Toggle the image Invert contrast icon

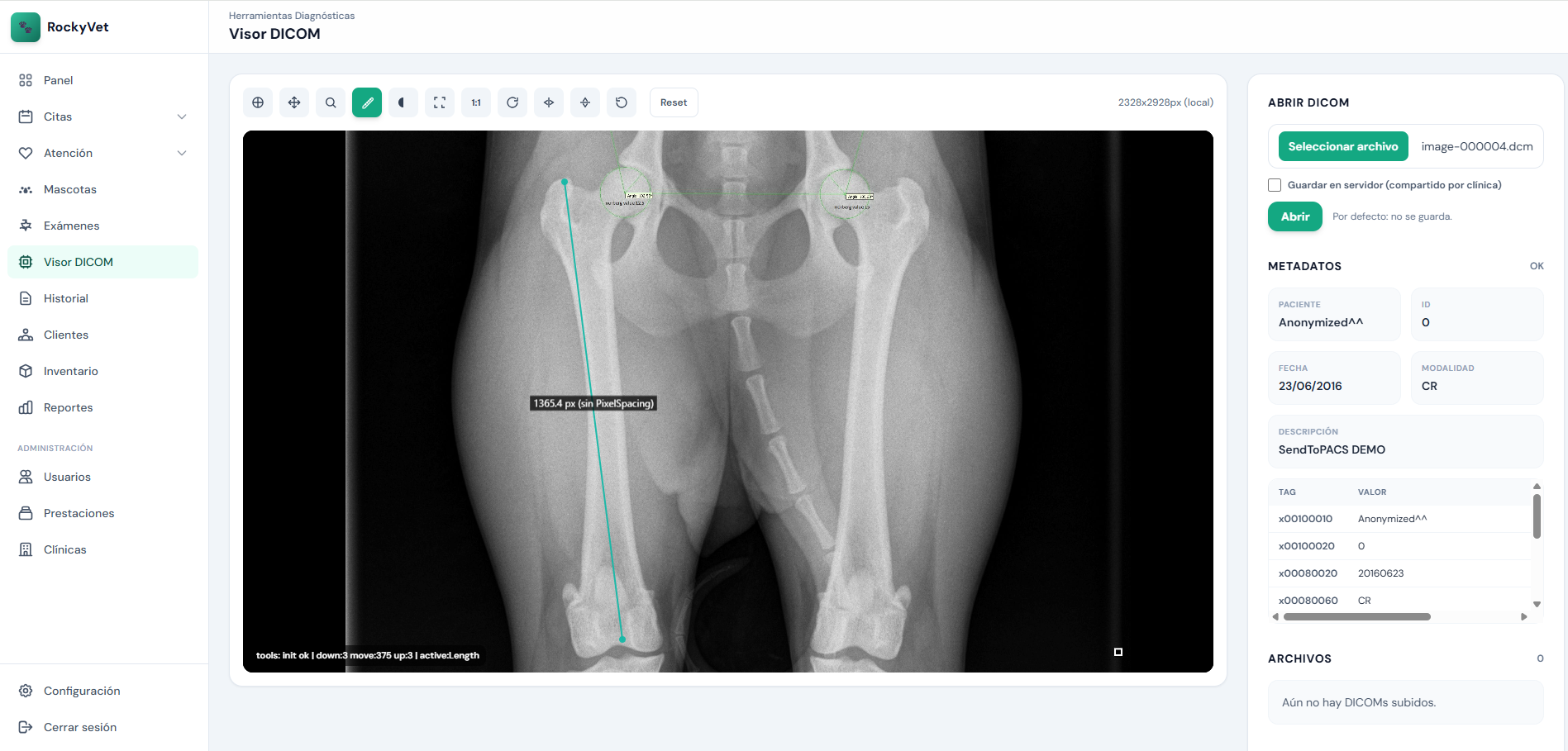point(403,102)
